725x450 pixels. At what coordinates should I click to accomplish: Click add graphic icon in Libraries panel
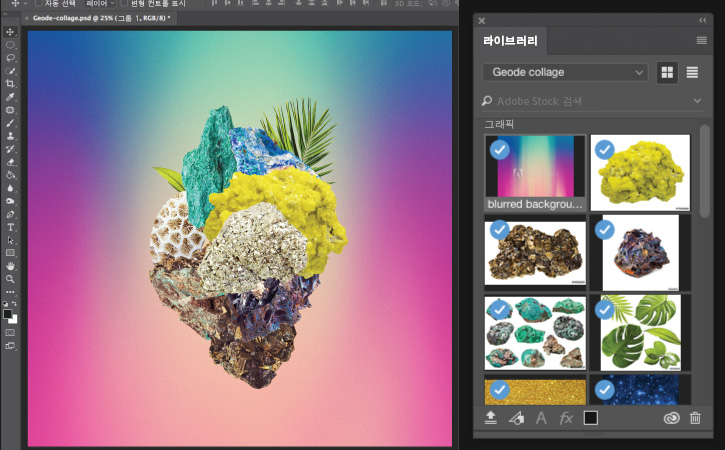click(516, 418)
